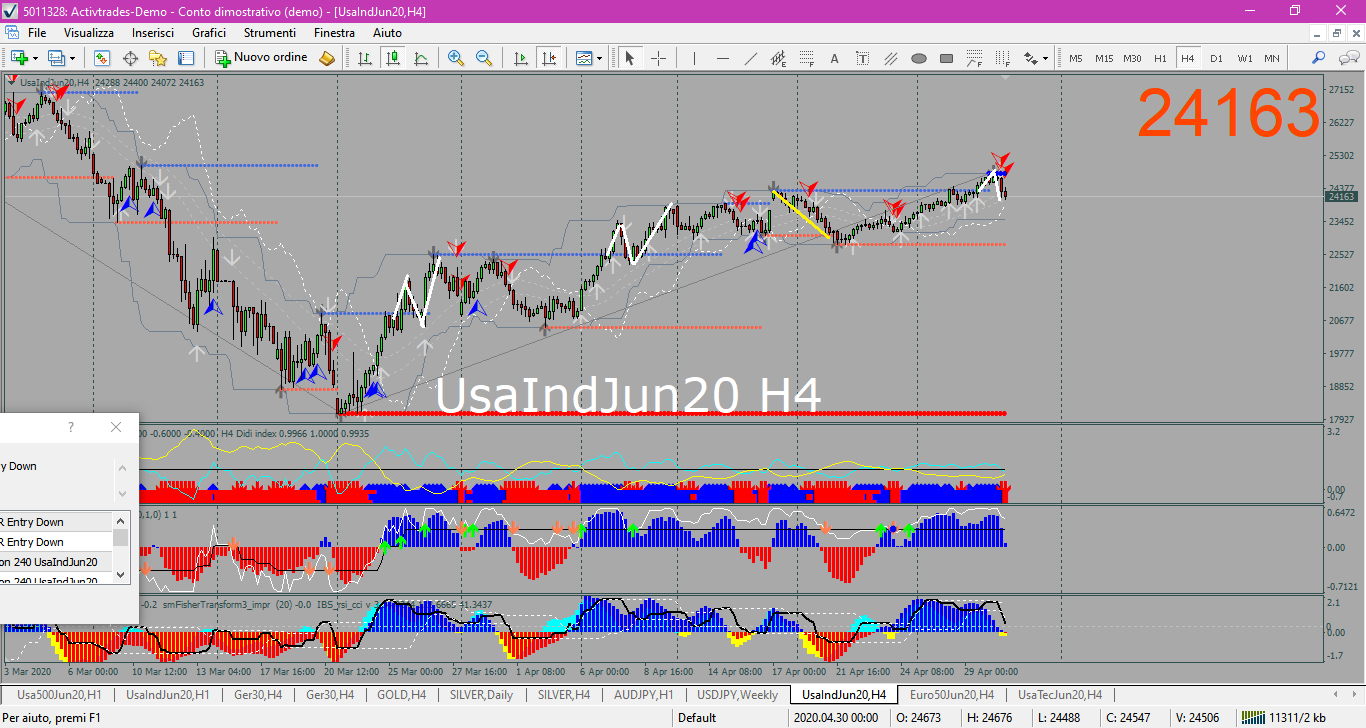Click the Default profile status text
The image size is (1366, 728).
click(x=697, y=717)
